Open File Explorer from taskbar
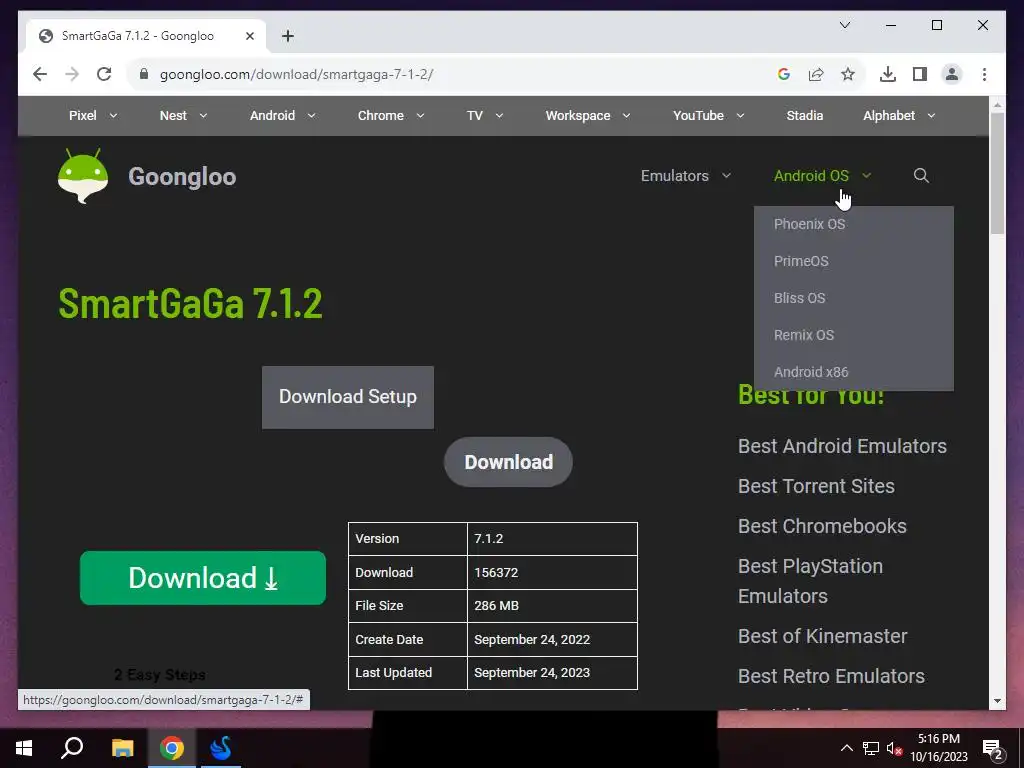This screenshot has width=1024, height=768. 122,748
